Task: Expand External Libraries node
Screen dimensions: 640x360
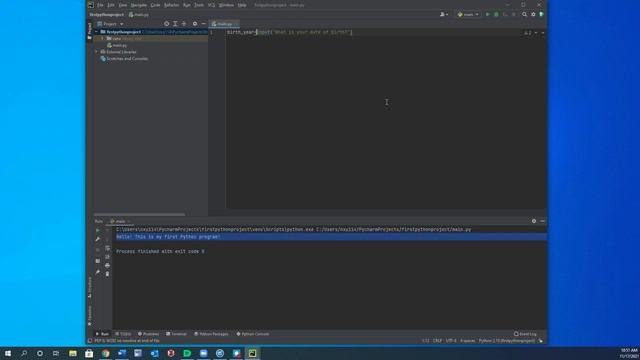Action: click(96, 52)
